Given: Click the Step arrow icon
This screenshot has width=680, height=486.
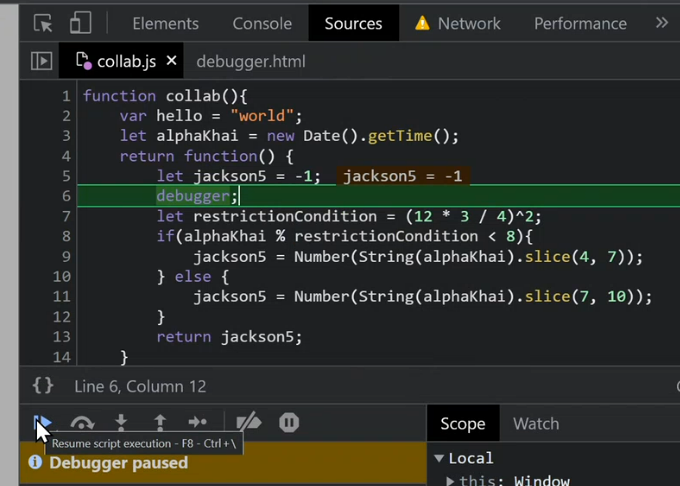Looking at the screenshot, I should pos(198,422).
